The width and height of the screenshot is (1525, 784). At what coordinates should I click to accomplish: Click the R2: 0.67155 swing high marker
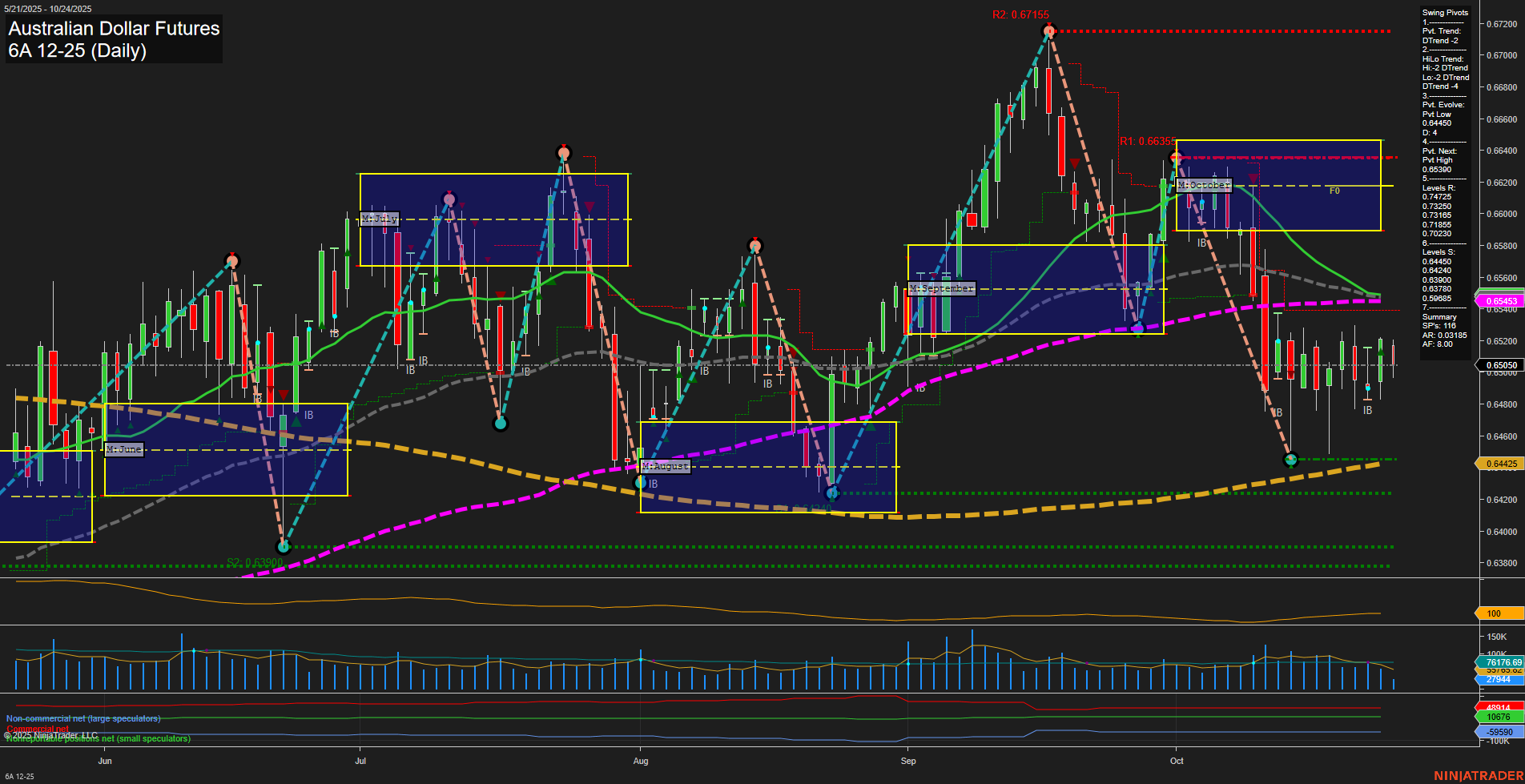click(1048, 30)
